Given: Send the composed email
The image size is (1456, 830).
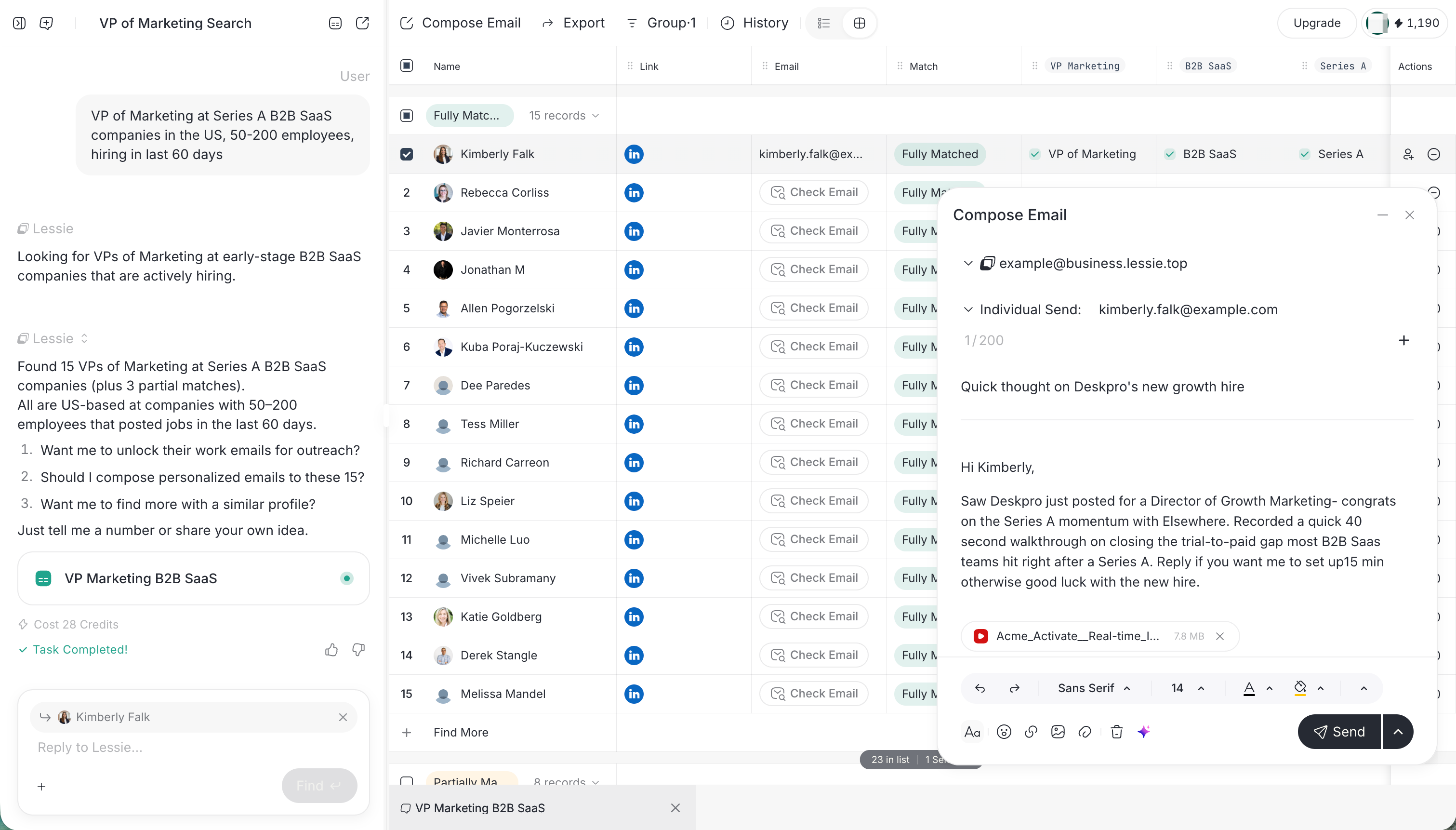Looking at the screenshot, I should tap(1338, 731).
